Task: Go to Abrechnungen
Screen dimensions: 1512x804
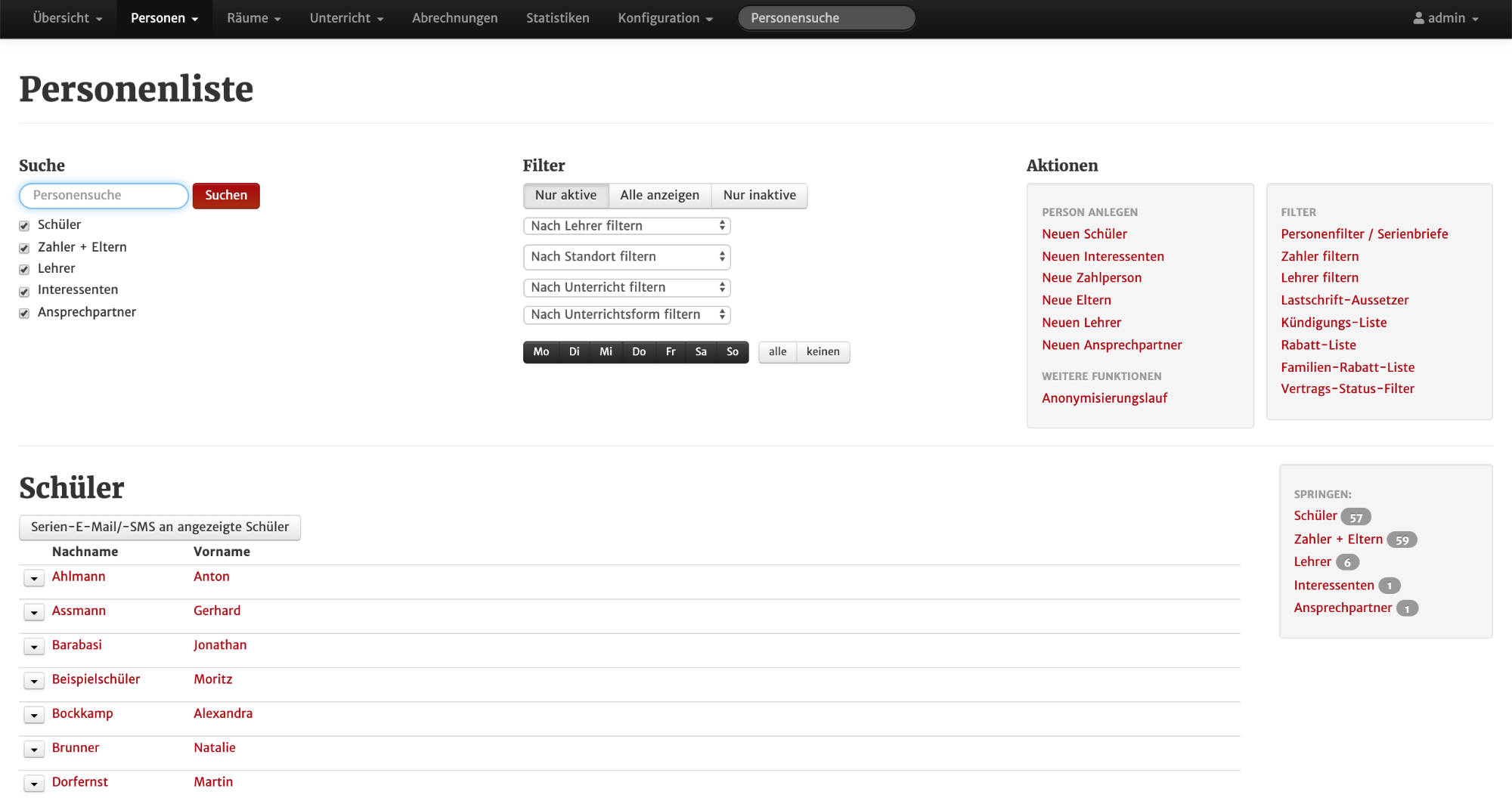Action: [x=455, y=18]
